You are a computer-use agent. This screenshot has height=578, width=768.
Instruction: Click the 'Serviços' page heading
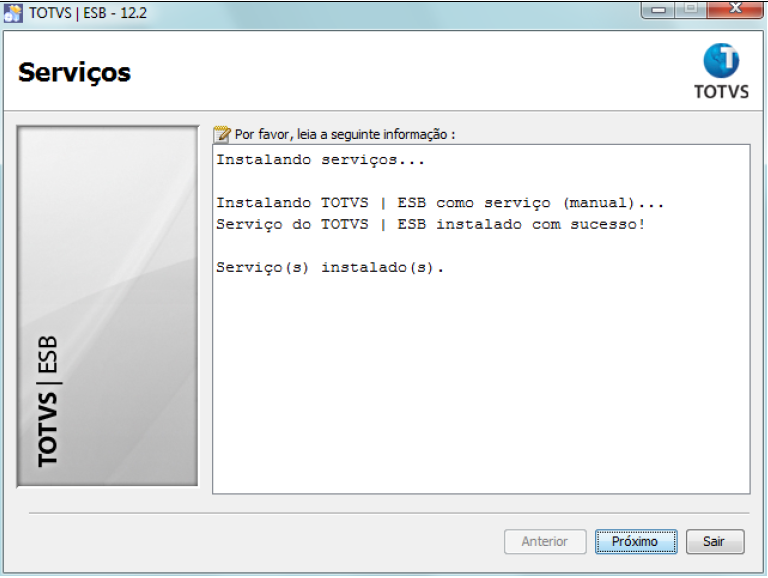pyautogui.click(x=74, y=73)
